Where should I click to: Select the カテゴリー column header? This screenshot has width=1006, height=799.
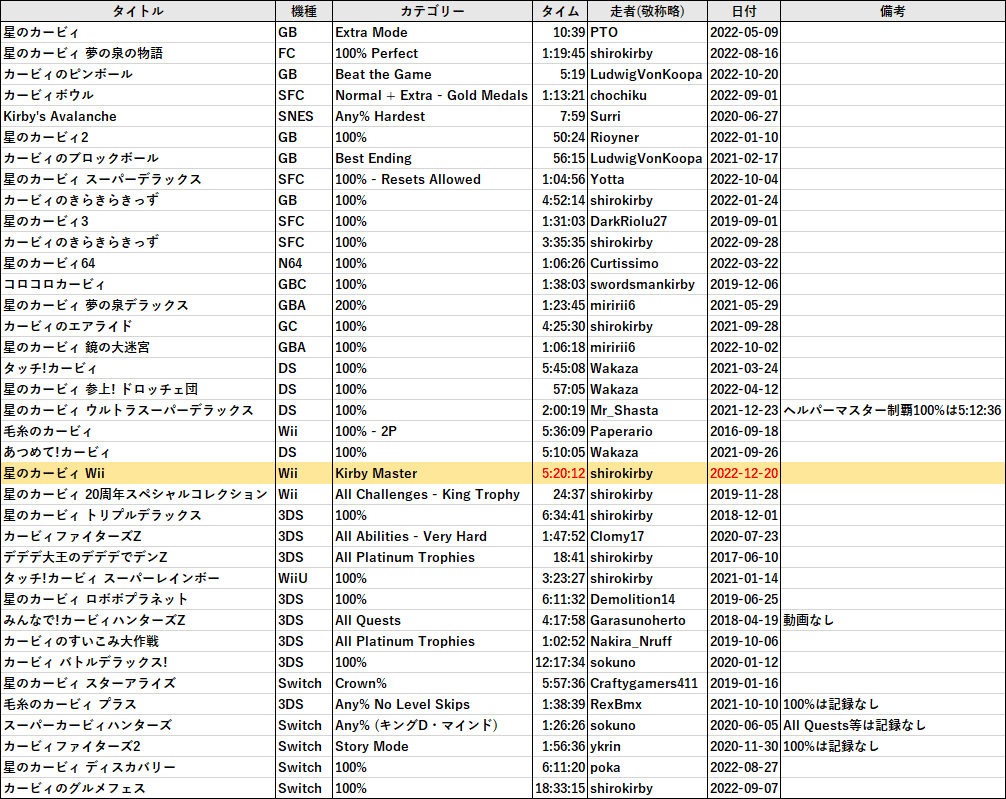(432, 11)
